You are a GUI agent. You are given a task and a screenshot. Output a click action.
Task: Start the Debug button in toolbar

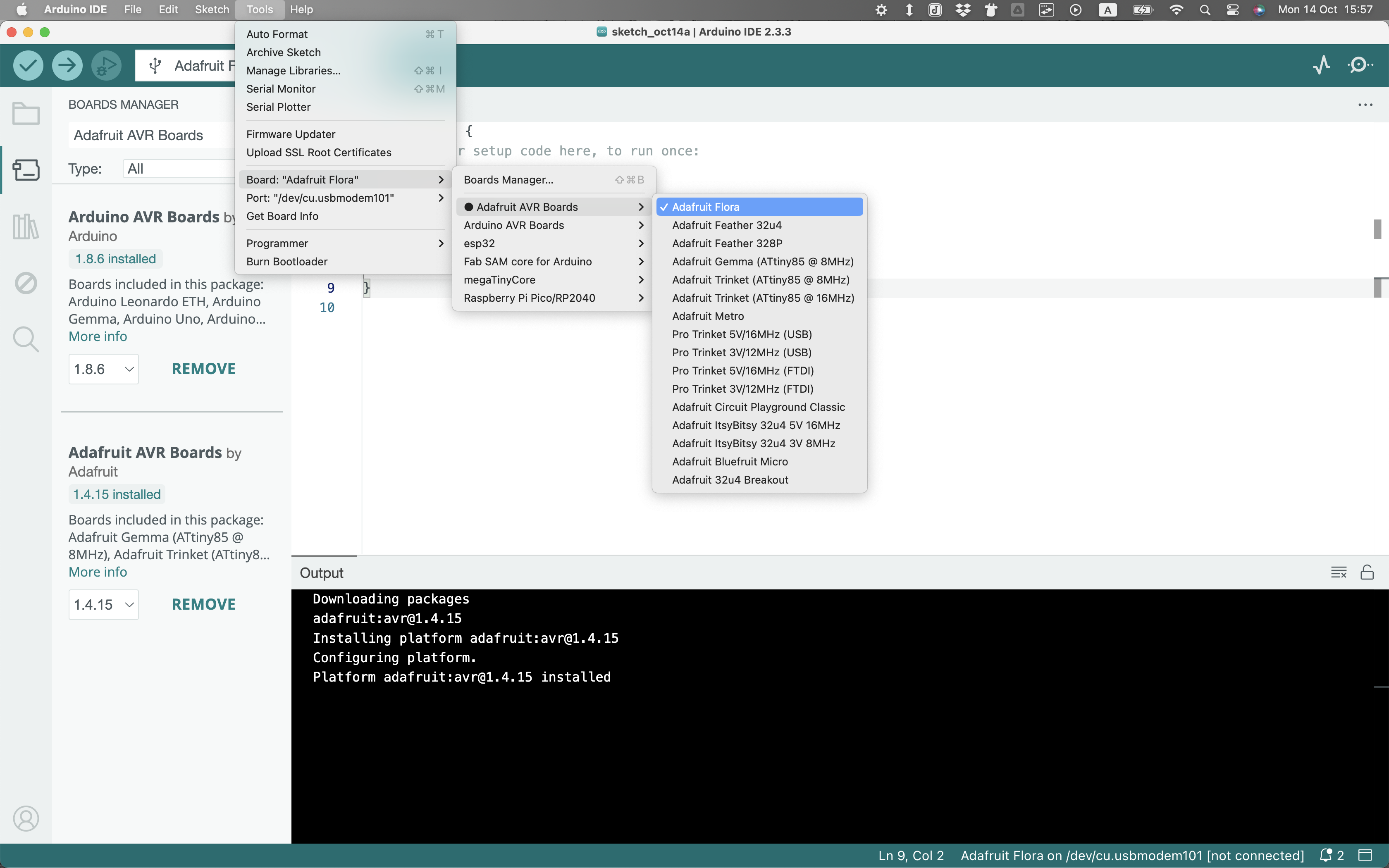(x=106, y=65)
